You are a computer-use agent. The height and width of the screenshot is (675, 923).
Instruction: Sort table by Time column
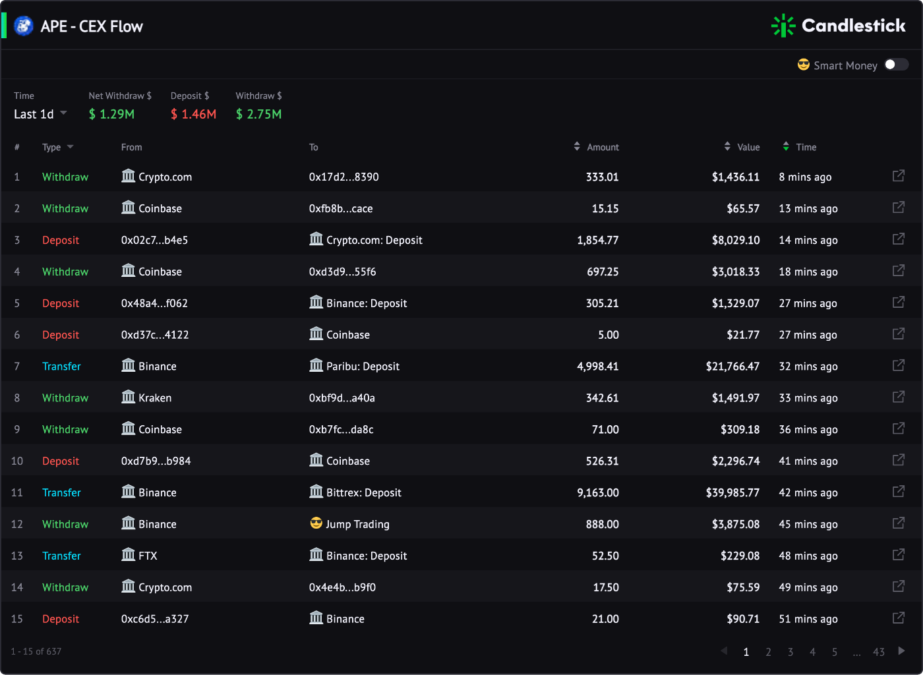[x=799, y=147]
